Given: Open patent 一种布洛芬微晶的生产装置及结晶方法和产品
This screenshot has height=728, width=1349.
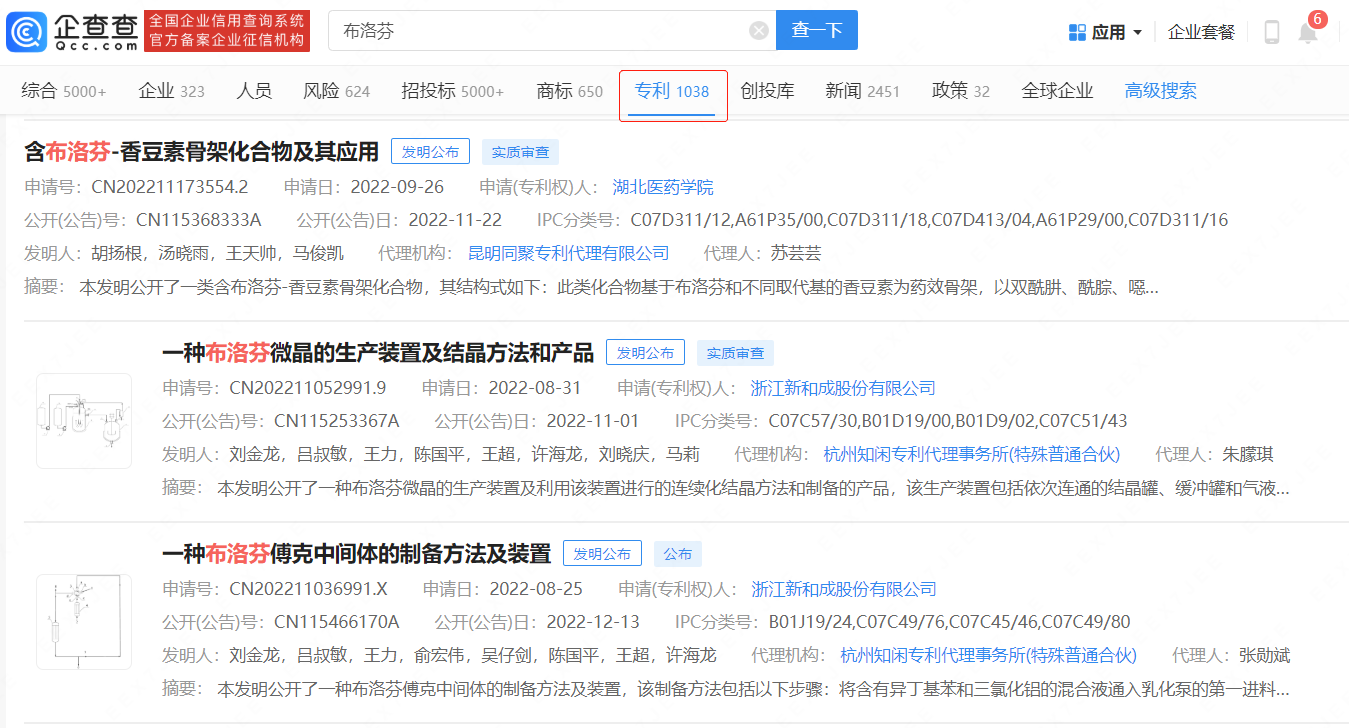Looking at the screenshot, I should (378, 352).
